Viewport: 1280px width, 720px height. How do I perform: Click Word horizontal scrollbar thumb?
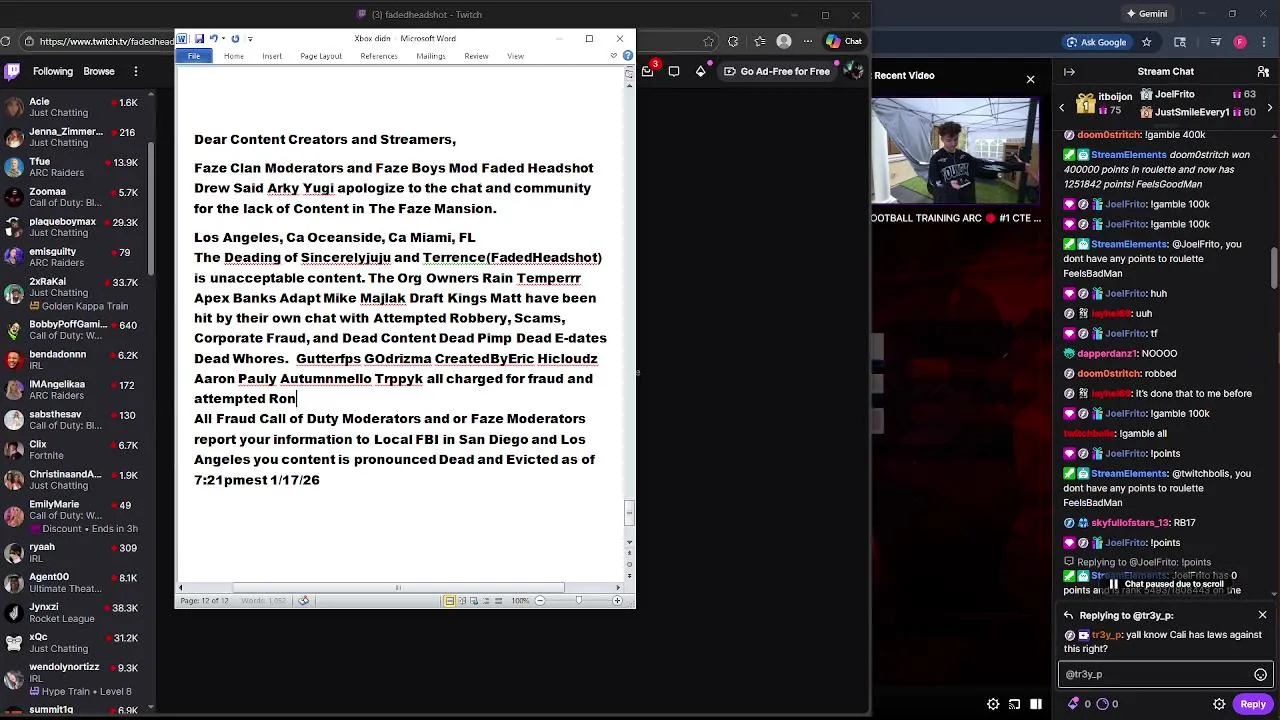click(x=398, y=588)
